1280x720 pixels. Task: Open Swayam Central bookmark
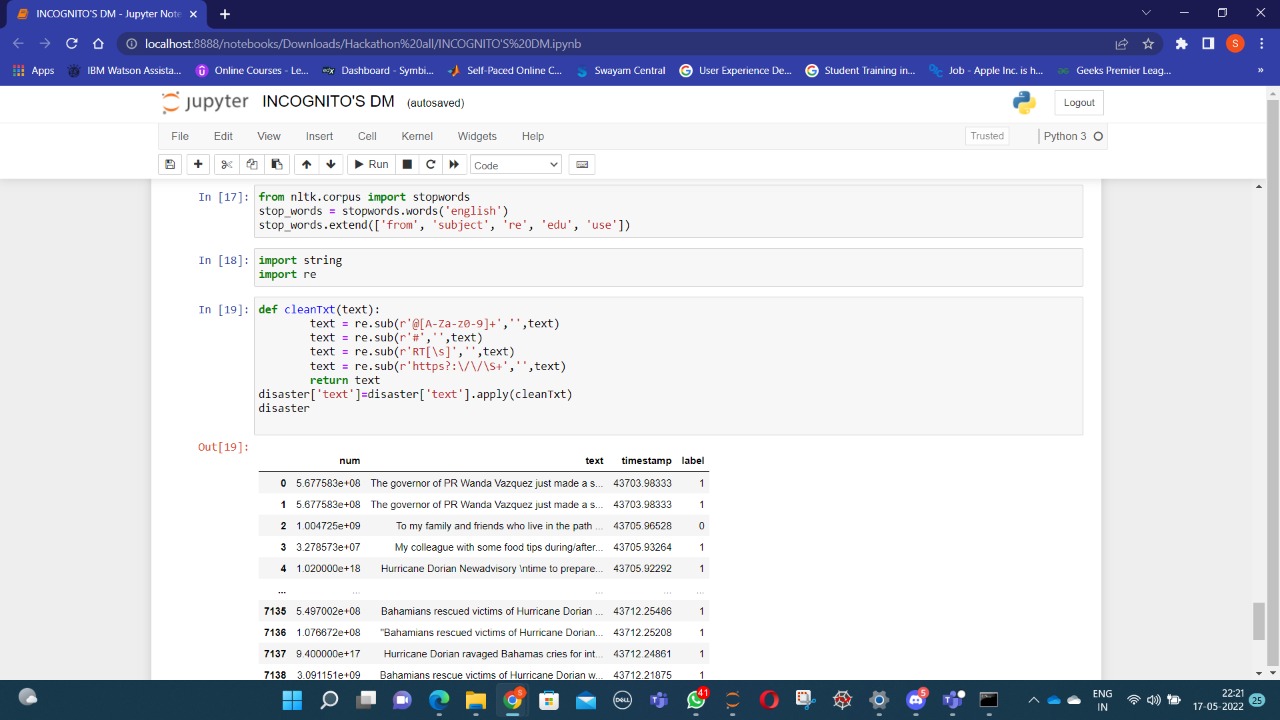tap(620, 70)
